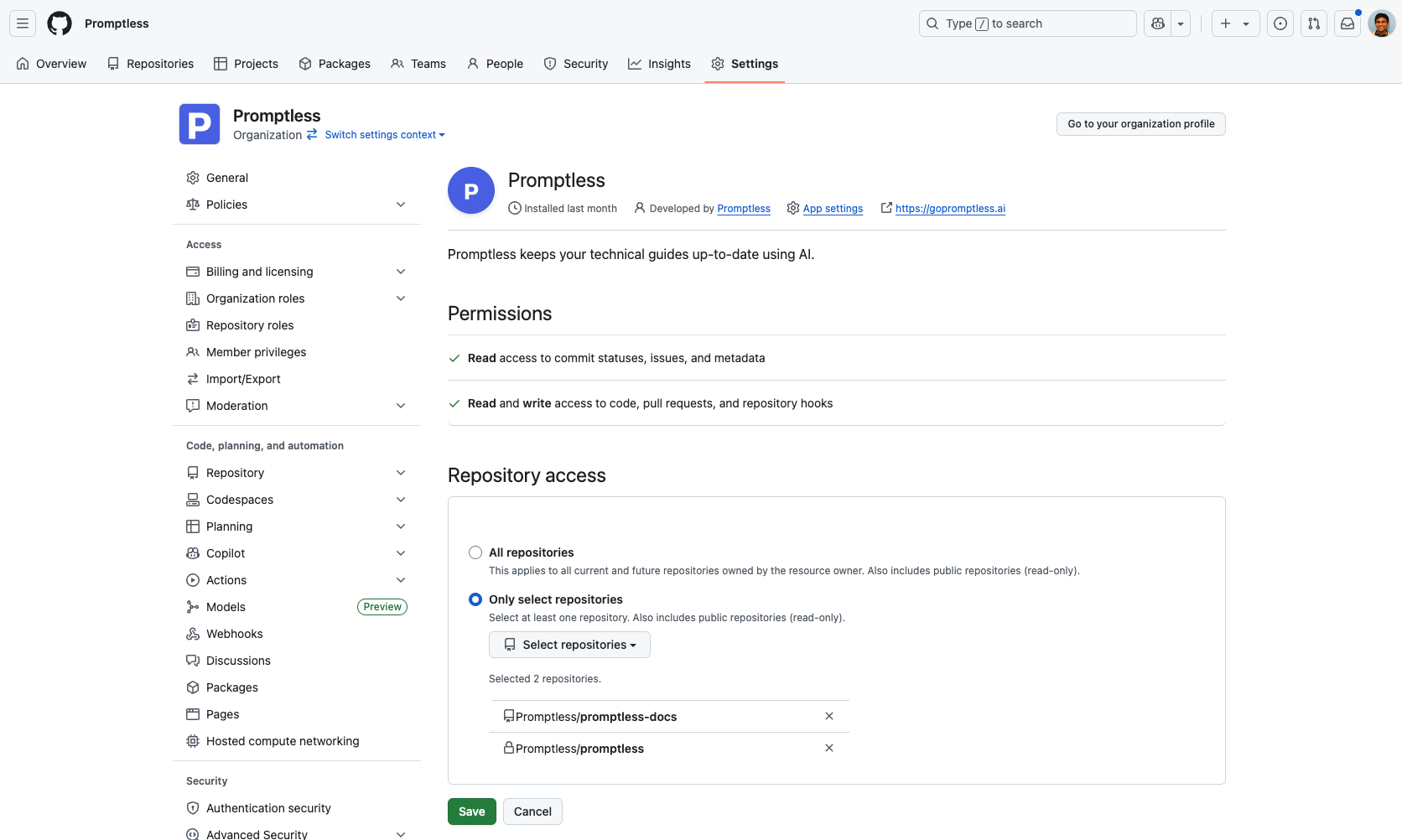Image resolution: width=1402 pixels, height=840 pixels.
Task: Switch to the People tab
Action: (495, 64)
